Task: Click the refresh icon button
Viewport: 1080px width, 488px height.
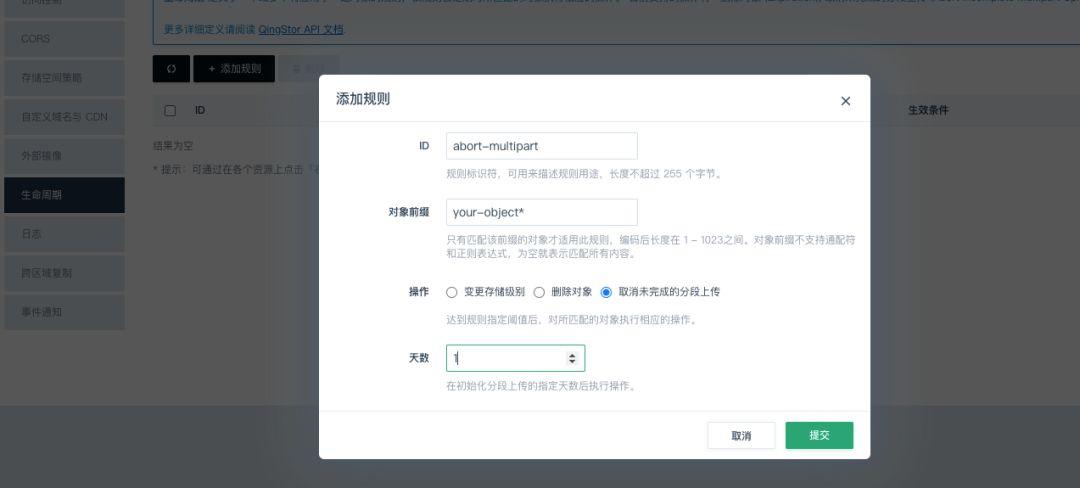Action: tap(171, 69)
